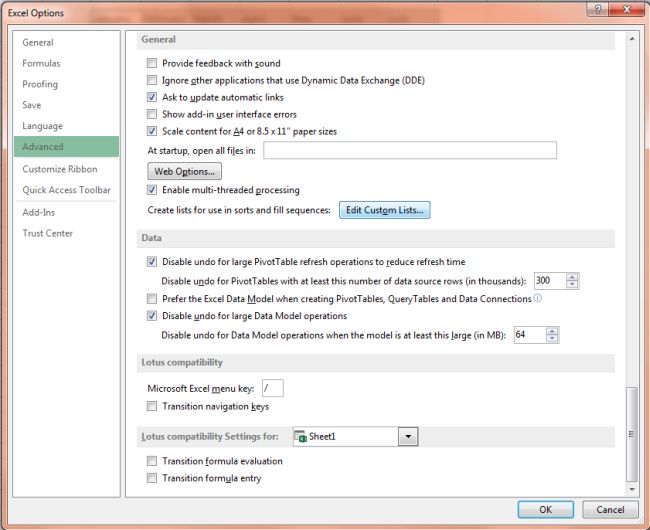This screenshot has width=650, height=530.
Task: Switch to the Save category
Action: tap(66, 105)
